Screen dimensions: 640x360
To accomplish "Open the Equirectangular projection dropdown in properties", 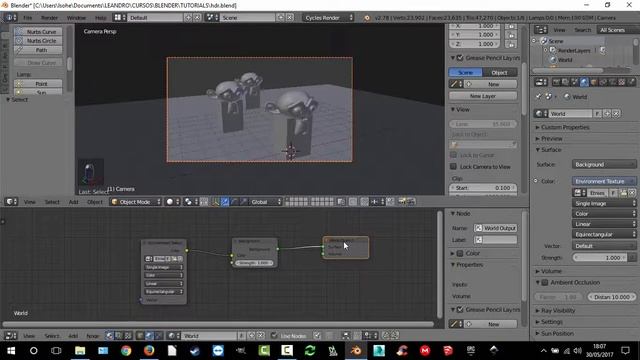I will tap(604, 234).
